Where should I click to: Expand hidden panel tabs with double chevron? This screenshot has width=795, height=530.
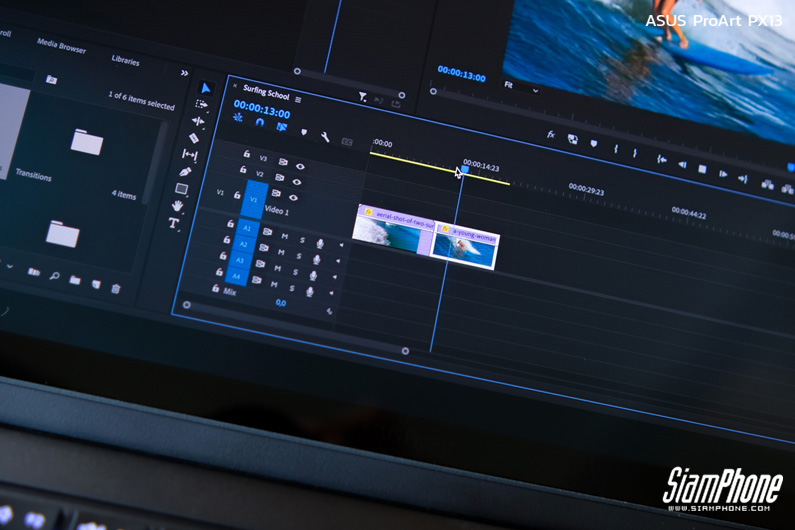click(x=184, y=73)
